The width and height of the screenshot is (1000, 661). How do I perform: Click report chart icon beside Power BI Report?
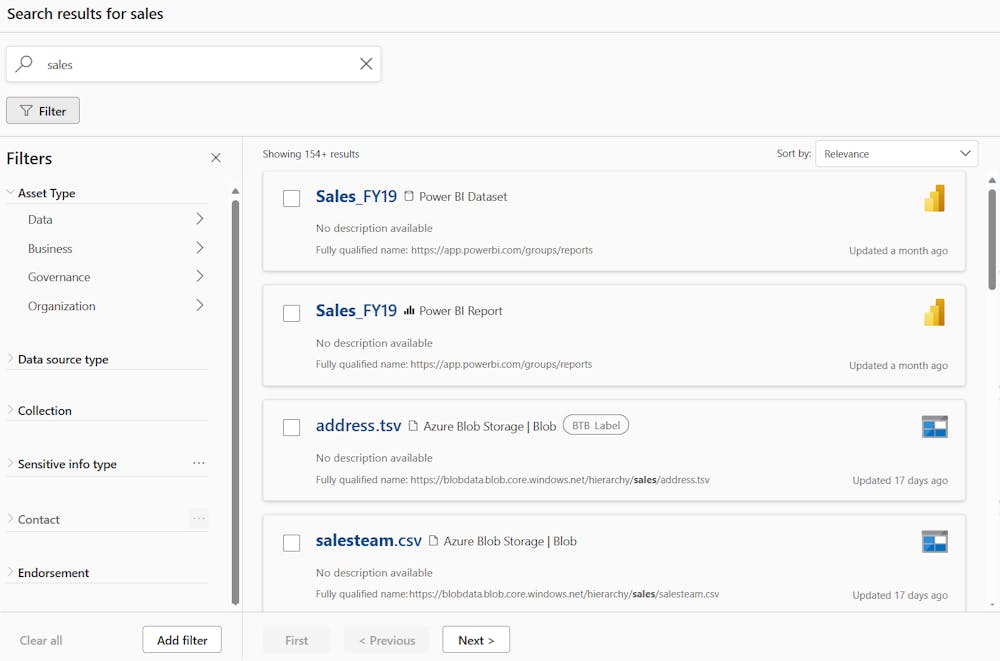pyautogui.click(x=409, y=311)
